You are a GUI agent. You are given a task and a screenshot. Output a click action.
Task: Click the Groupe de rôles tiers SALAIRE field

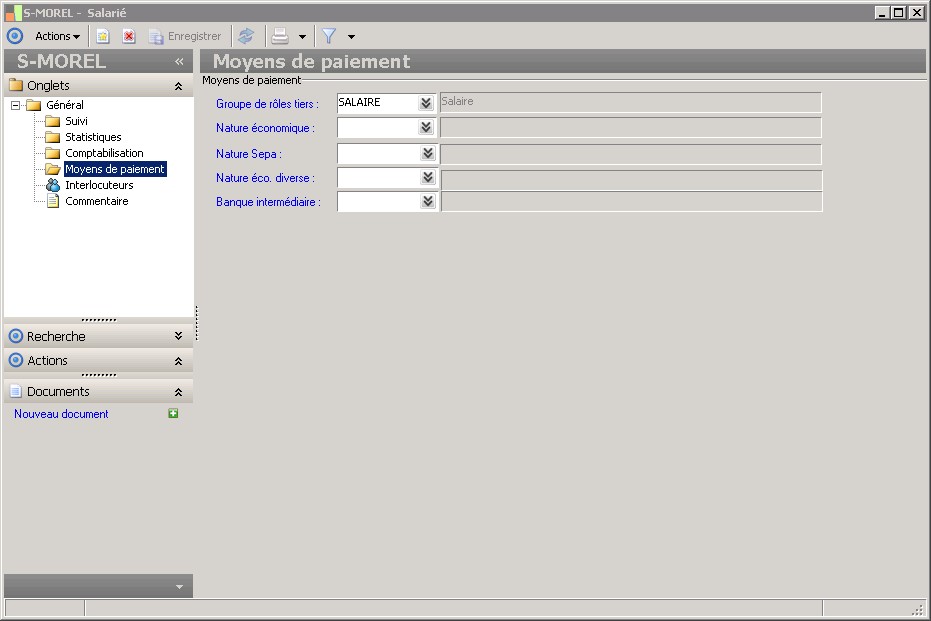[x=377, y=103]
